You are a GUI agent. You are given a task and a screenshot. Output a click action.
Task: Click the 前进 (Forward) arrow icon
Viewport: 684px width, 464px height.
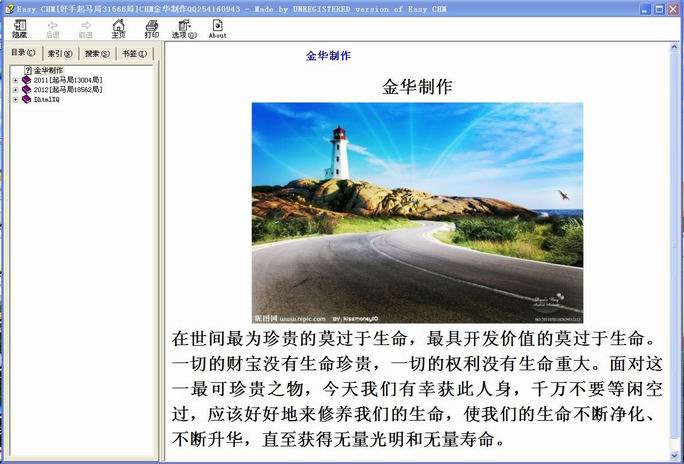pyautogui.click(x=85, y=27)
